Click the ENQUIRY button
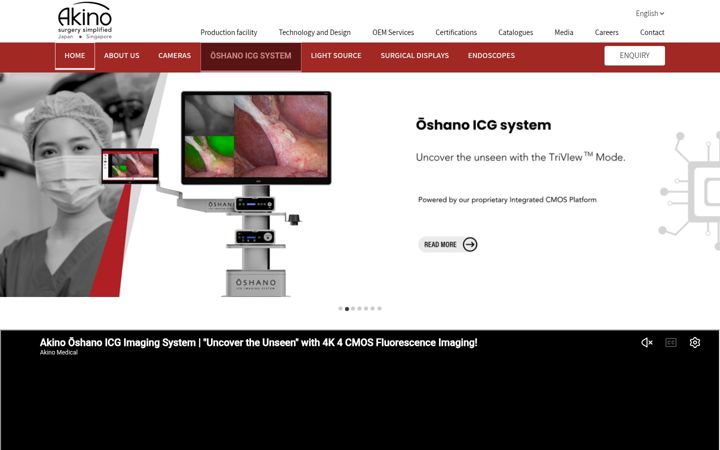720x450 pixels. 635,56
